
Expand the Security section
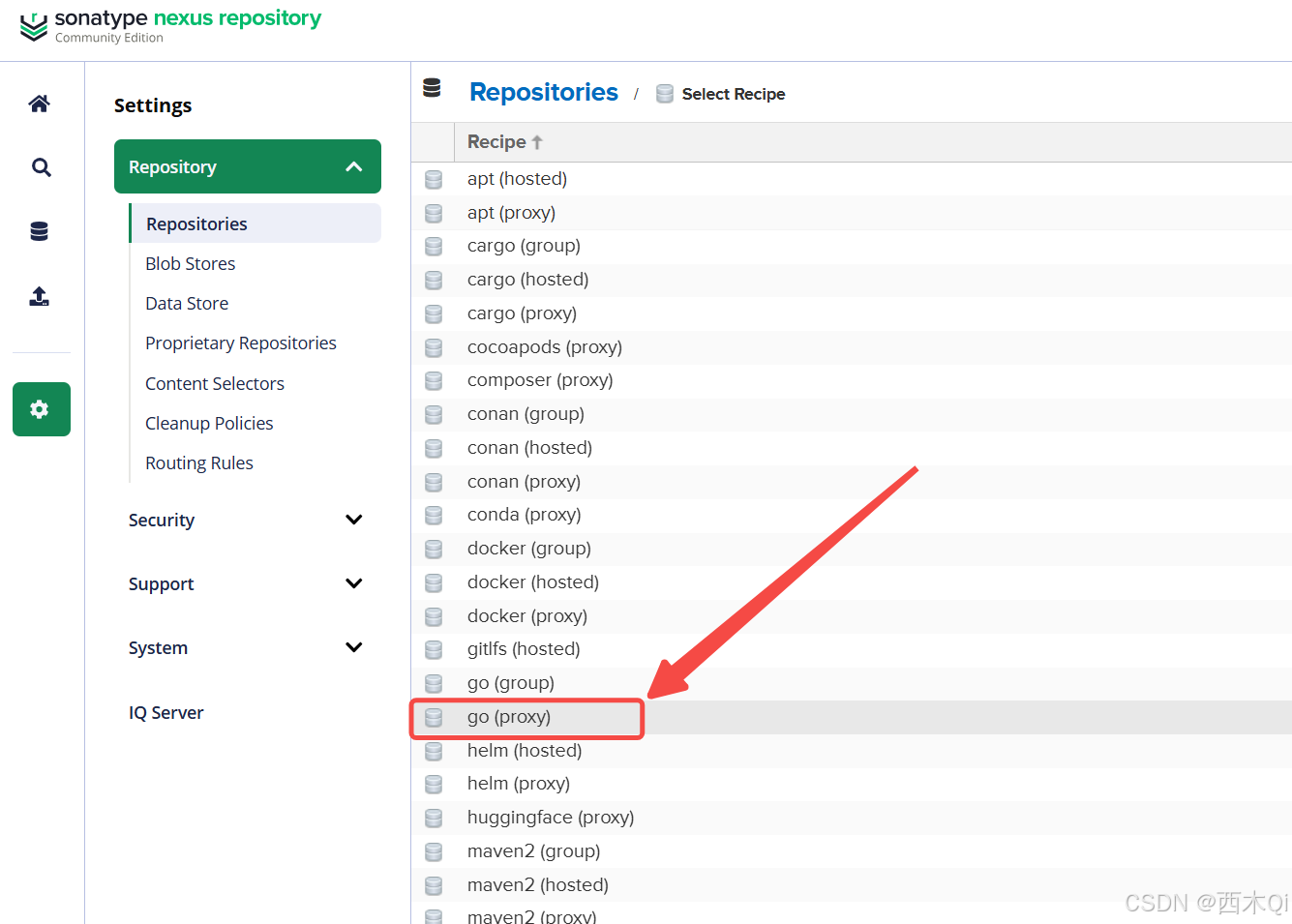coord(248,521)
